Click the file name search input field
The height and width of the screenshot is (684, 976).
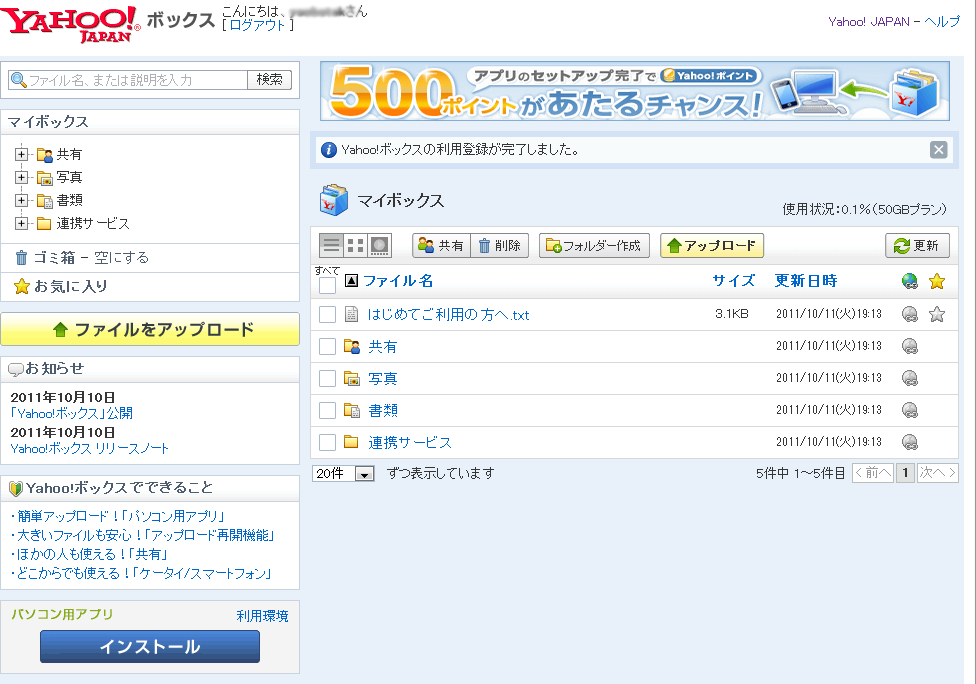click(x=128, y=80)
